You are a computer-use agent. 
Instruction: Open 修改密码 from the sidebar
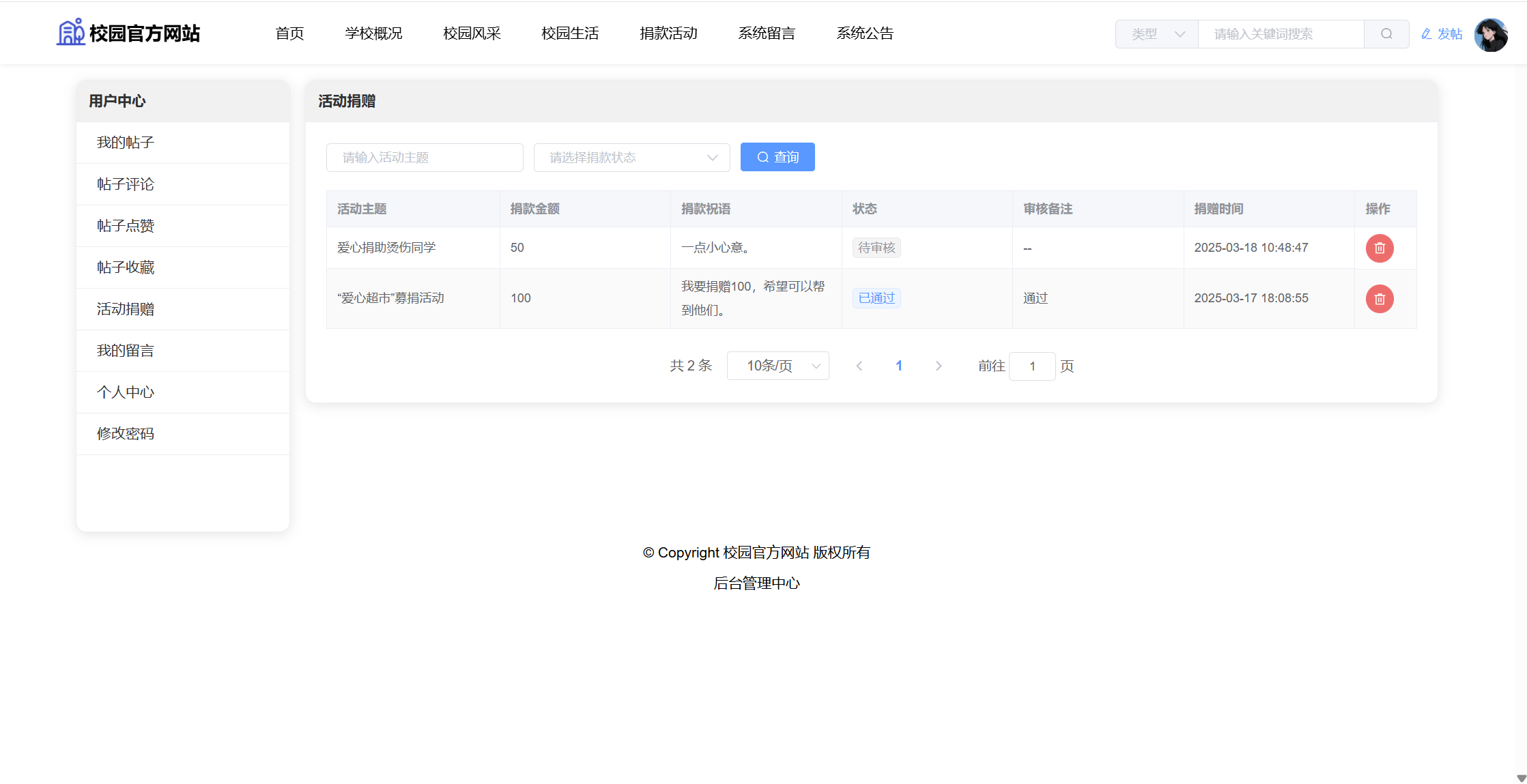click(x=126, y=434)
